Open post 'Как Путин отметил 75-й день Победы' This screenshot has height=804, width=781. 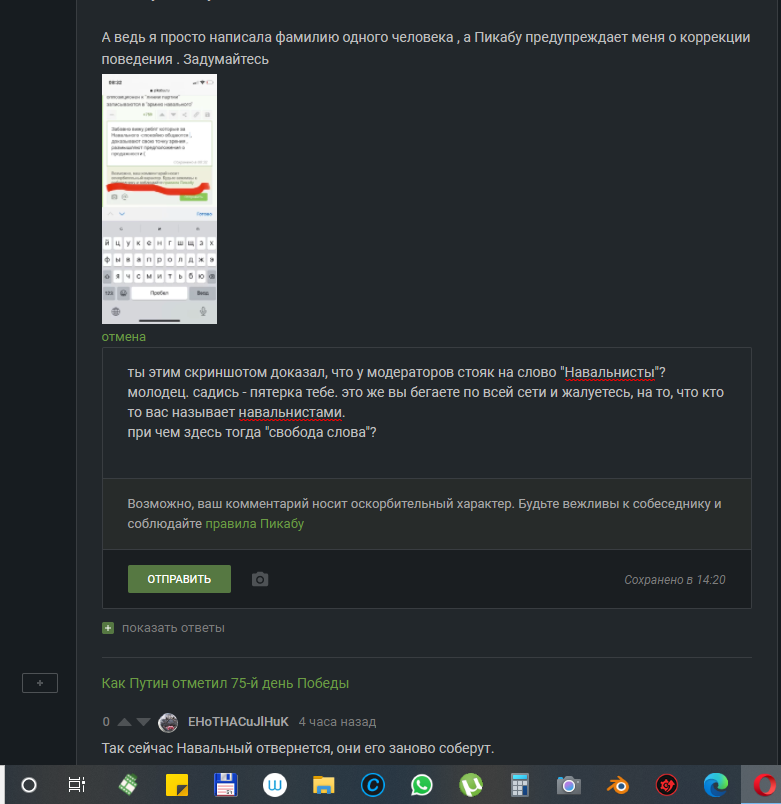pyautogui.click(x=225, y=683)
